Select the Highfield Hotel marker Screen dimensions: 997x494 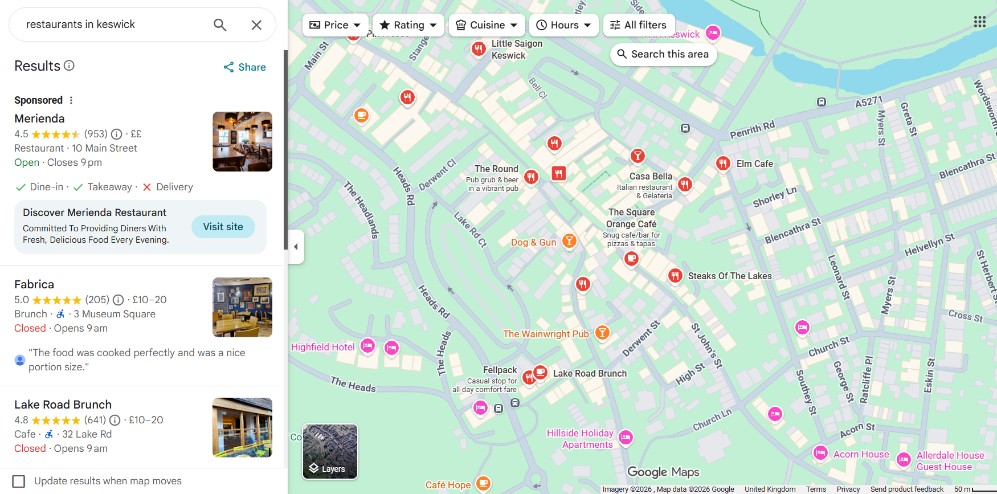(367, 346)
